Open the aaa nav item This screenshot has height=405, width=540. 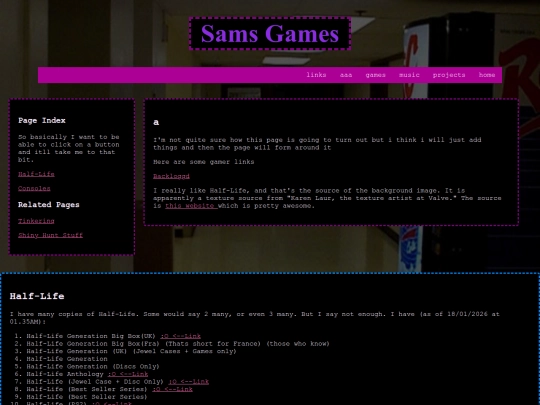pos(346,75)
